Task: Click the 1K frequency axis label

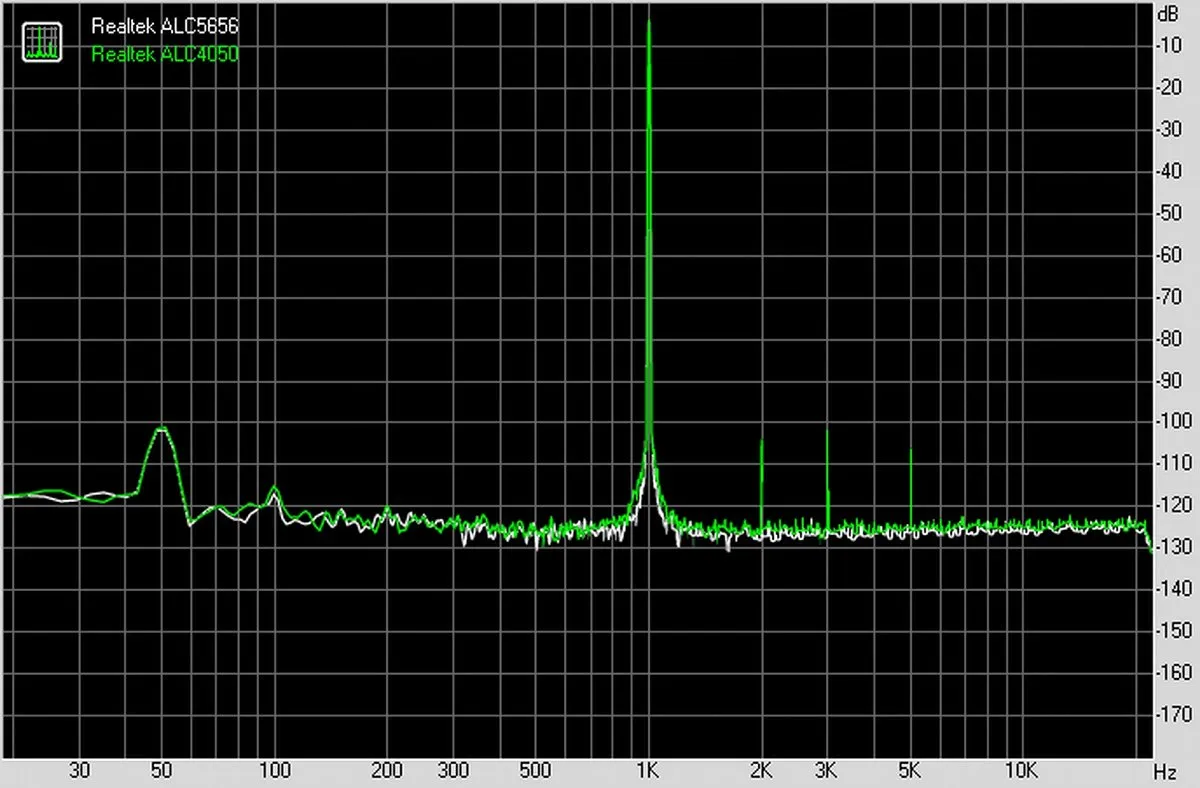Action: pos(648,771)
